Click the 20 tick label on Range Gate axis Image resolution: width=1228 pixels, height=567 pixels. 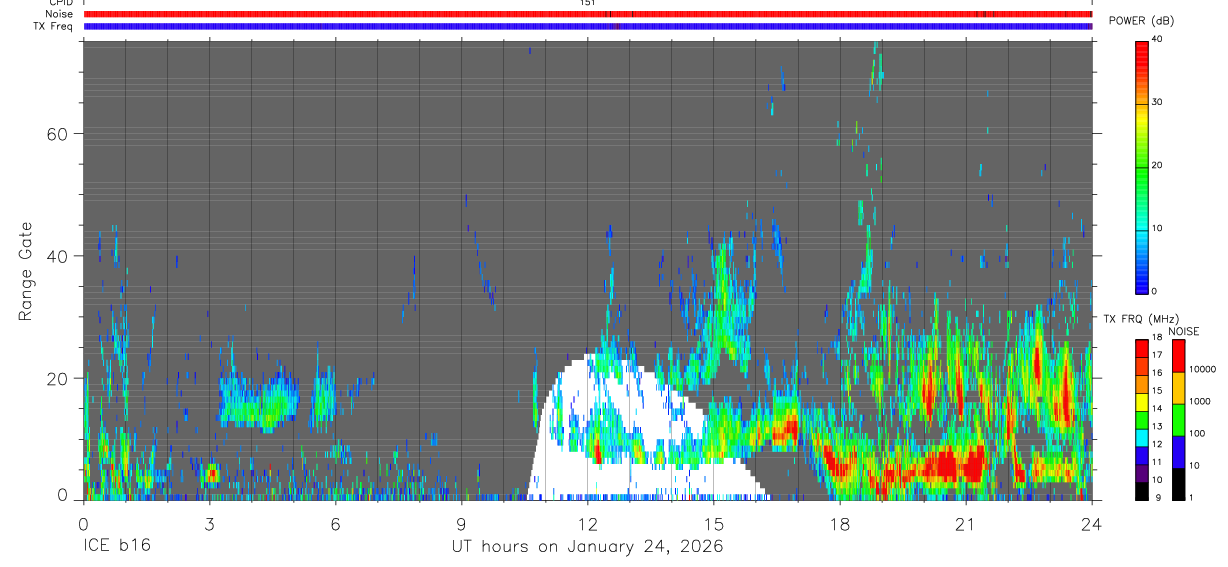[59, 378]
